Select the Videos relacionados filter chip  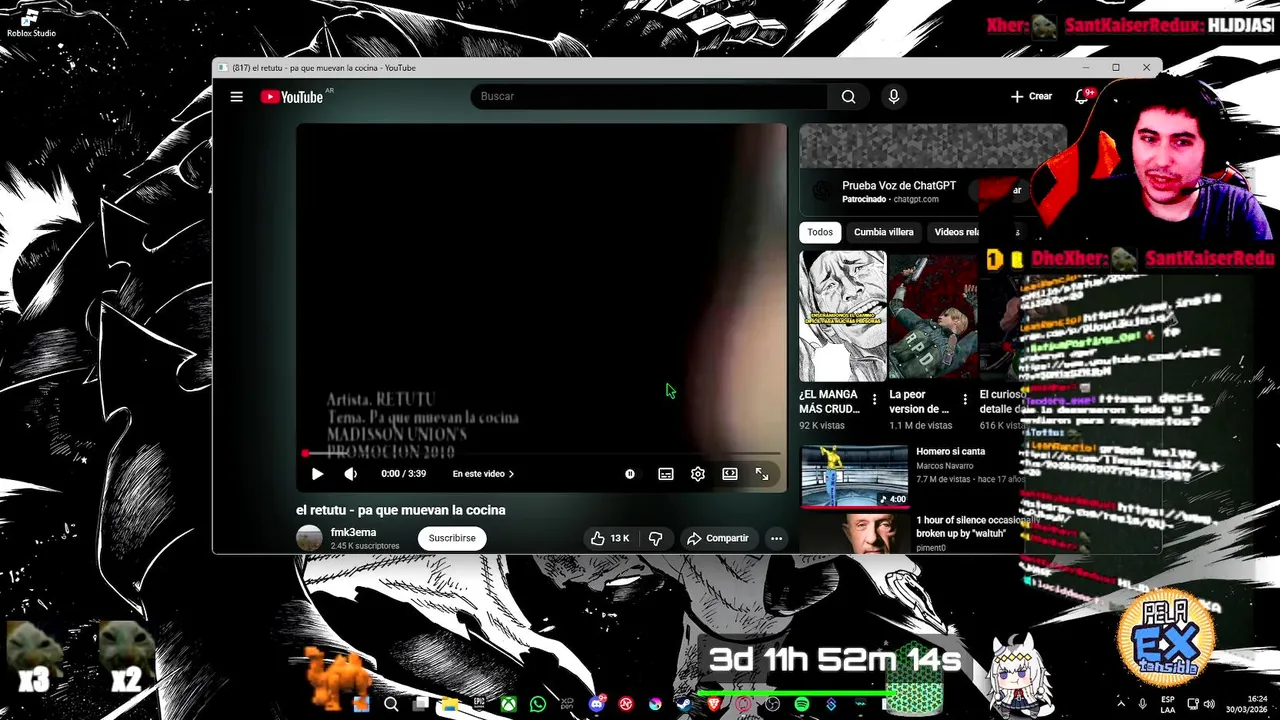pos(956,232)
